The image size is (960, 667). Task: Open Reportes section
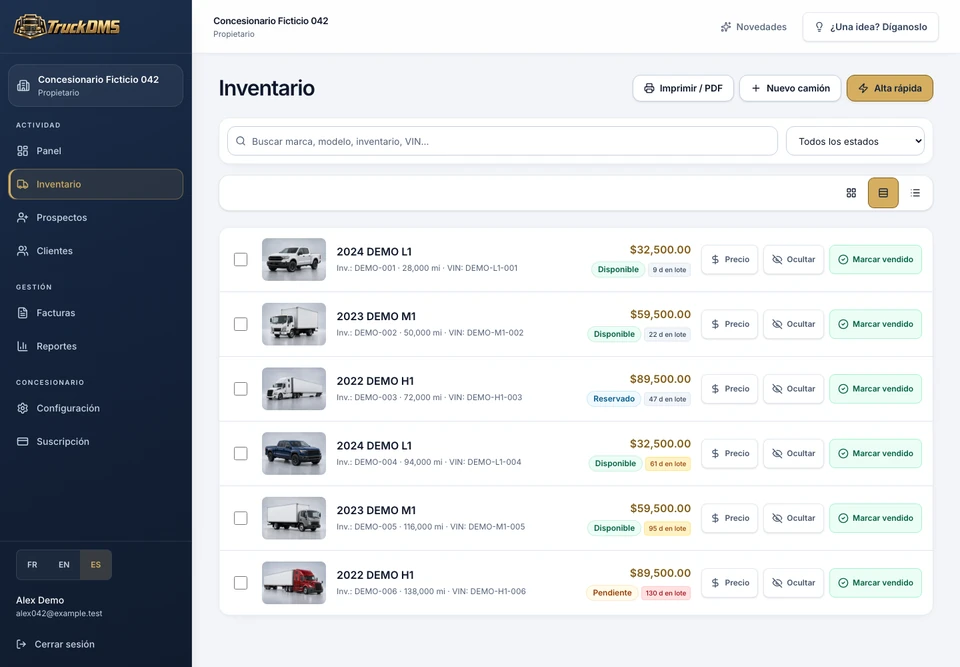coord(96,346)
